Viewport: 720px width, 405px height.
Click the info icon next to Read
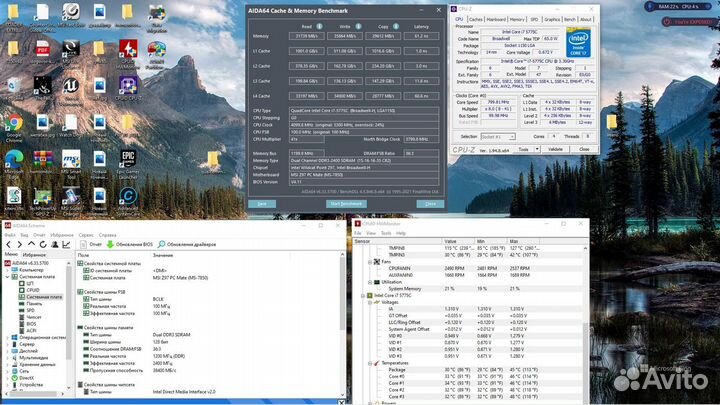point(319,27)
